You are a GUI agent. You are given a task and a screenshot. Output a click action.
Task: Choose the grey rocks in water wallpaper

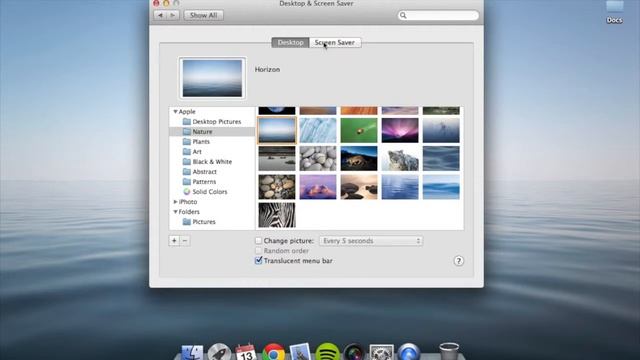(277, 159)
